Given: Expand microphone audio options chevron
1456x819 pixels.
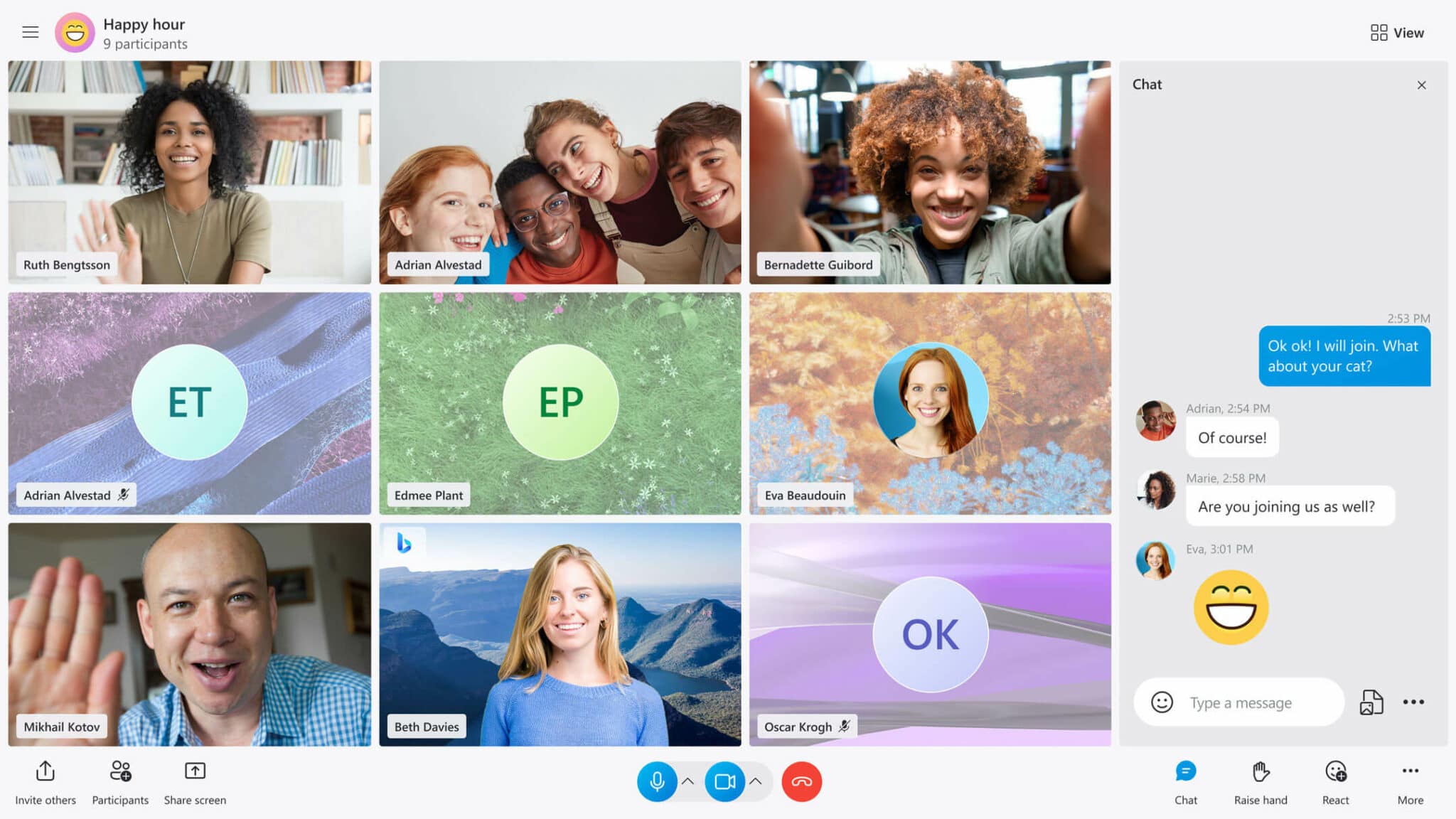Looking at the screenshot, I should 688,781.
